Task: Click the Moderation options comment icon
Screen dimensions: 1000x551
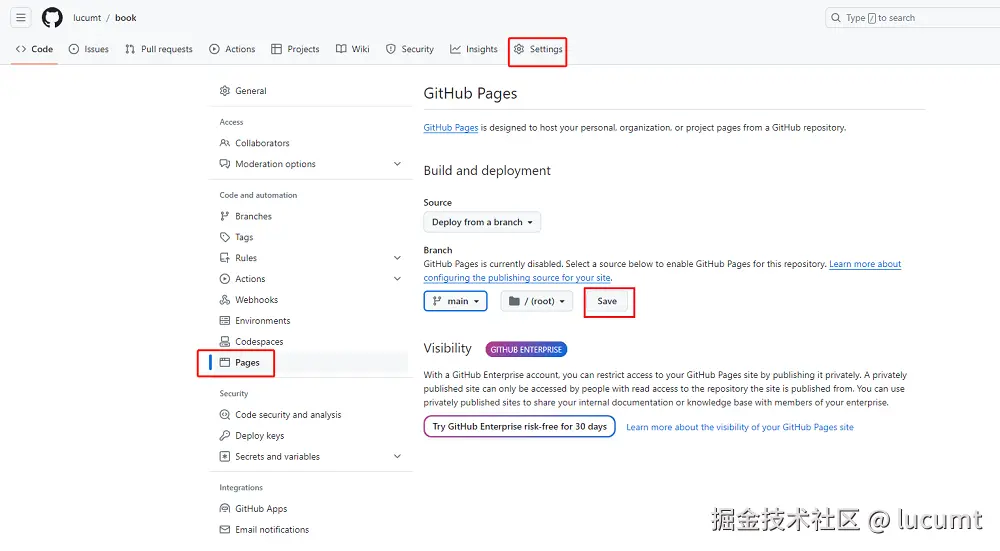Action: (224, 164)
